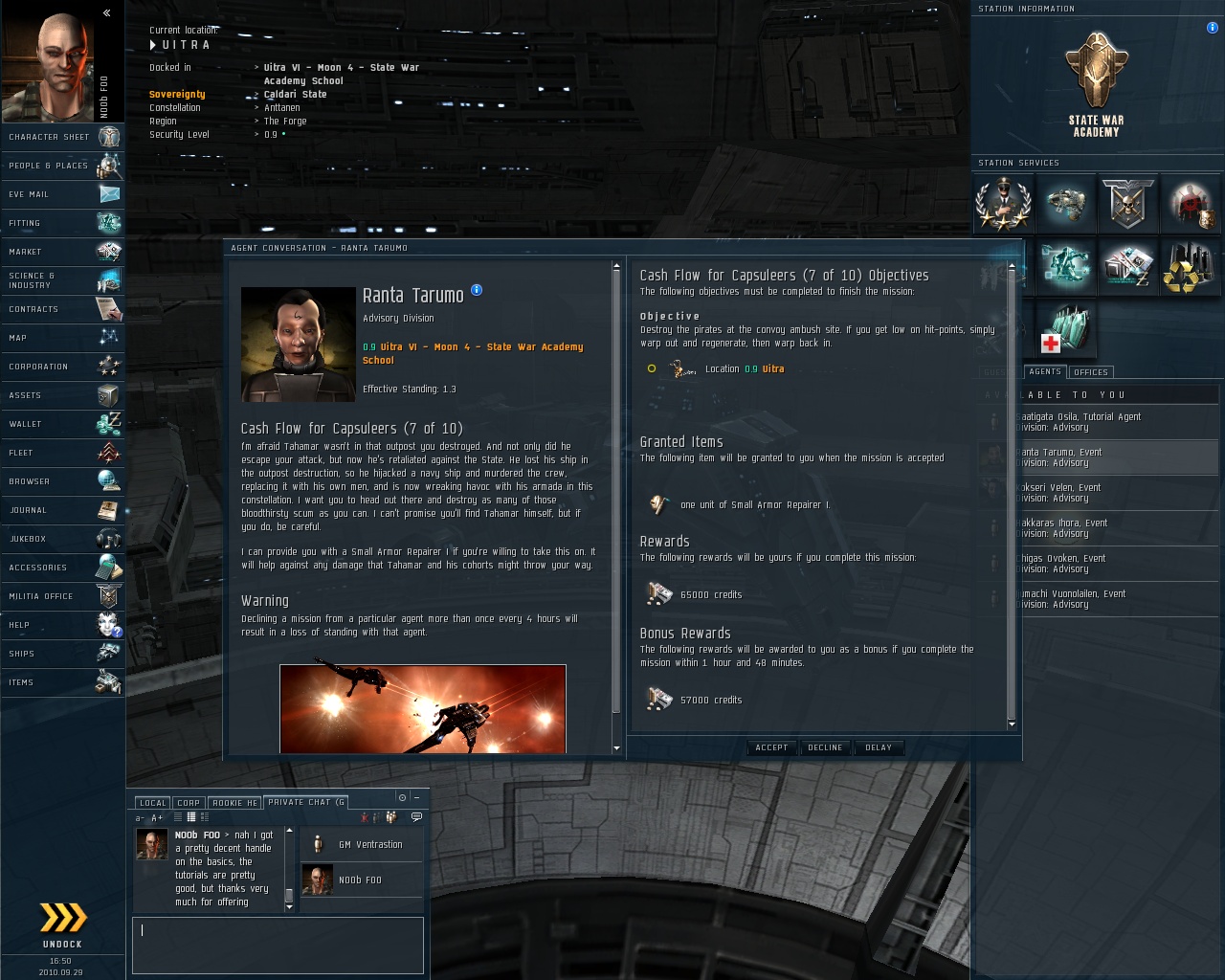Toggle the red-X member filter in chat
The image size is (1225, 980).
[x=365, y=817]
